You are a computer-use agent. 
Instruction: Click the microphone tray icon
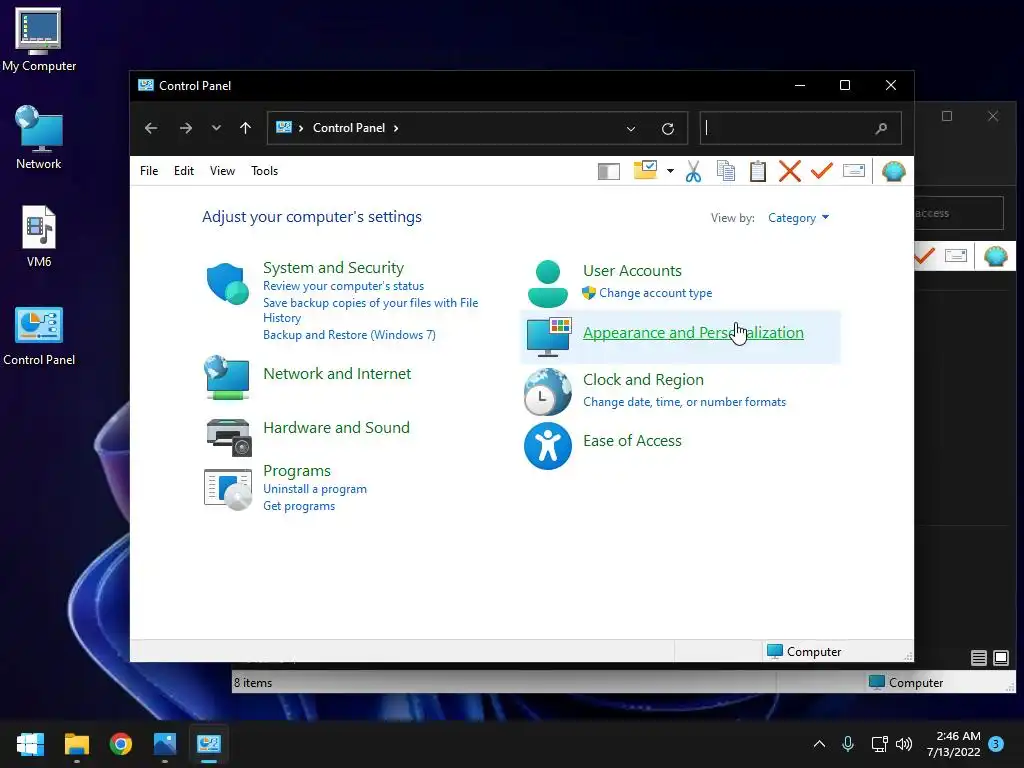[x=848, y=744]
